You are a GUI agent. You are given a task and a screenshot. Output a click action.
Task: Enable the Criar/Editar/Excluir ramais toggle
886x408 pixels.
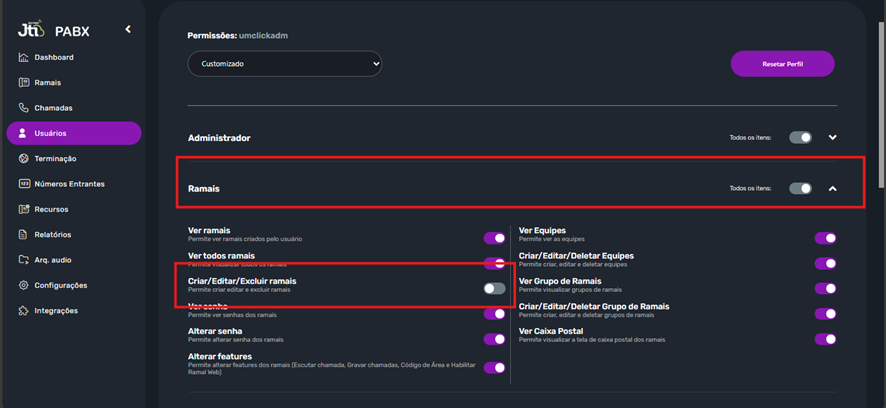click(494, 288)
